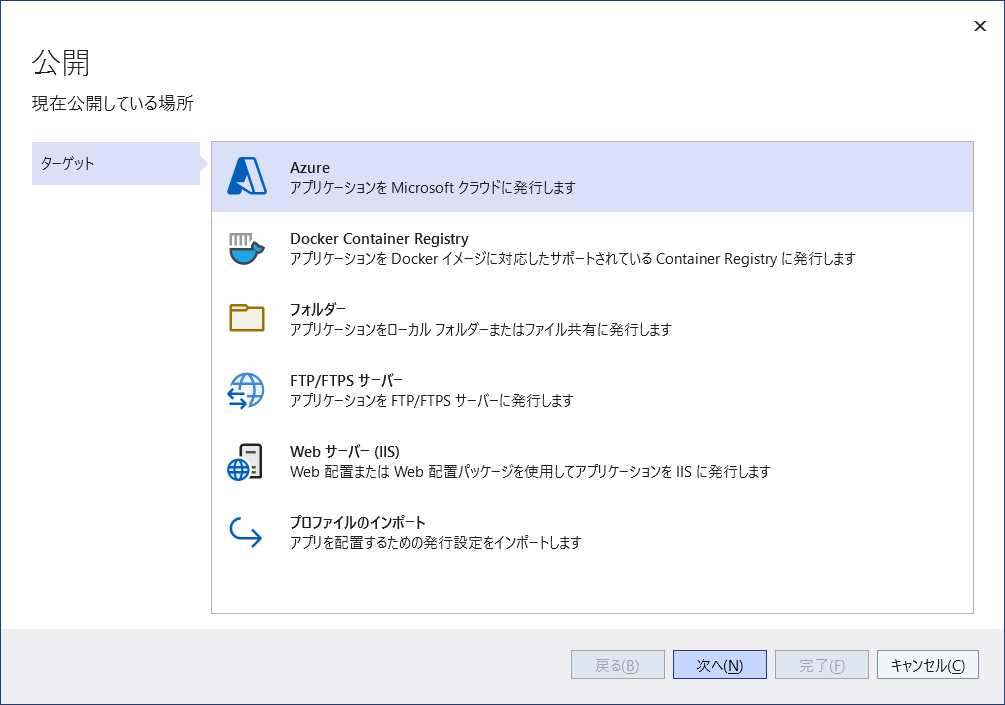Screen dimensions: 1005x705
Task: Pick the Web サーバー (IIS) option
Action: click(x=345, y=451)
